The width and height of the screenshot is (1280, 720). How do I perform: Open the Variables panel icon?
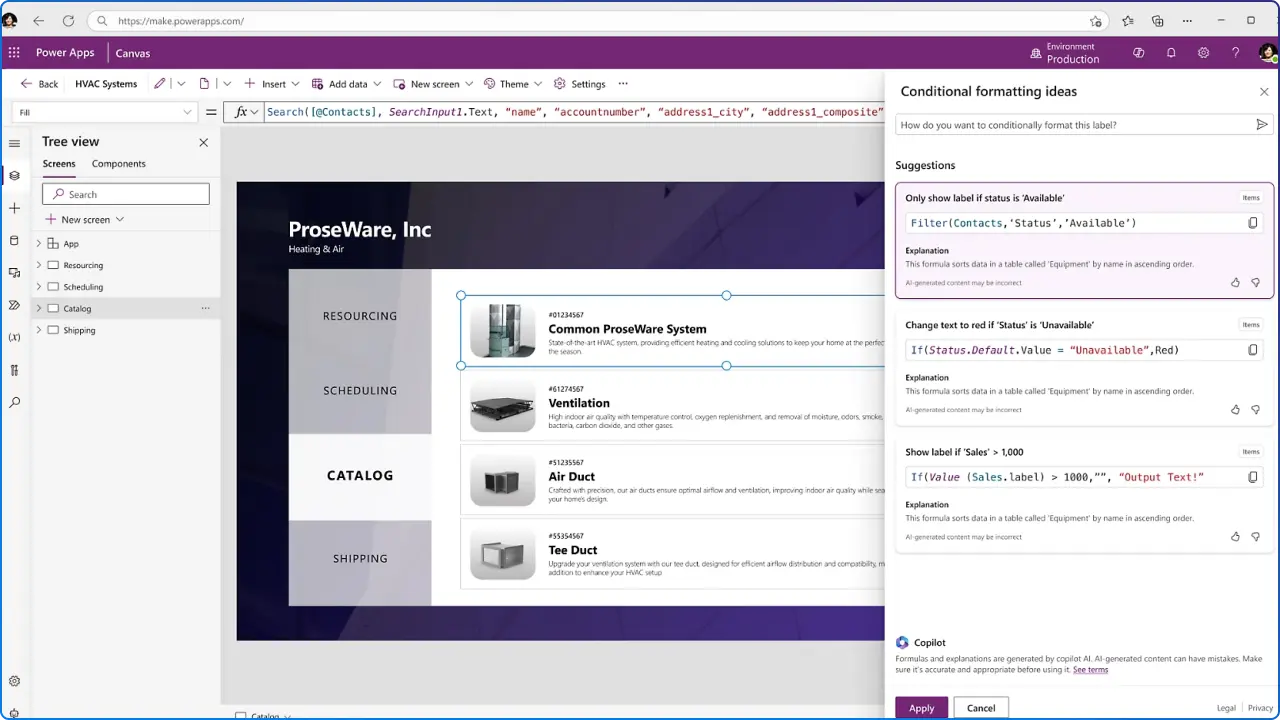coord(14,337)
